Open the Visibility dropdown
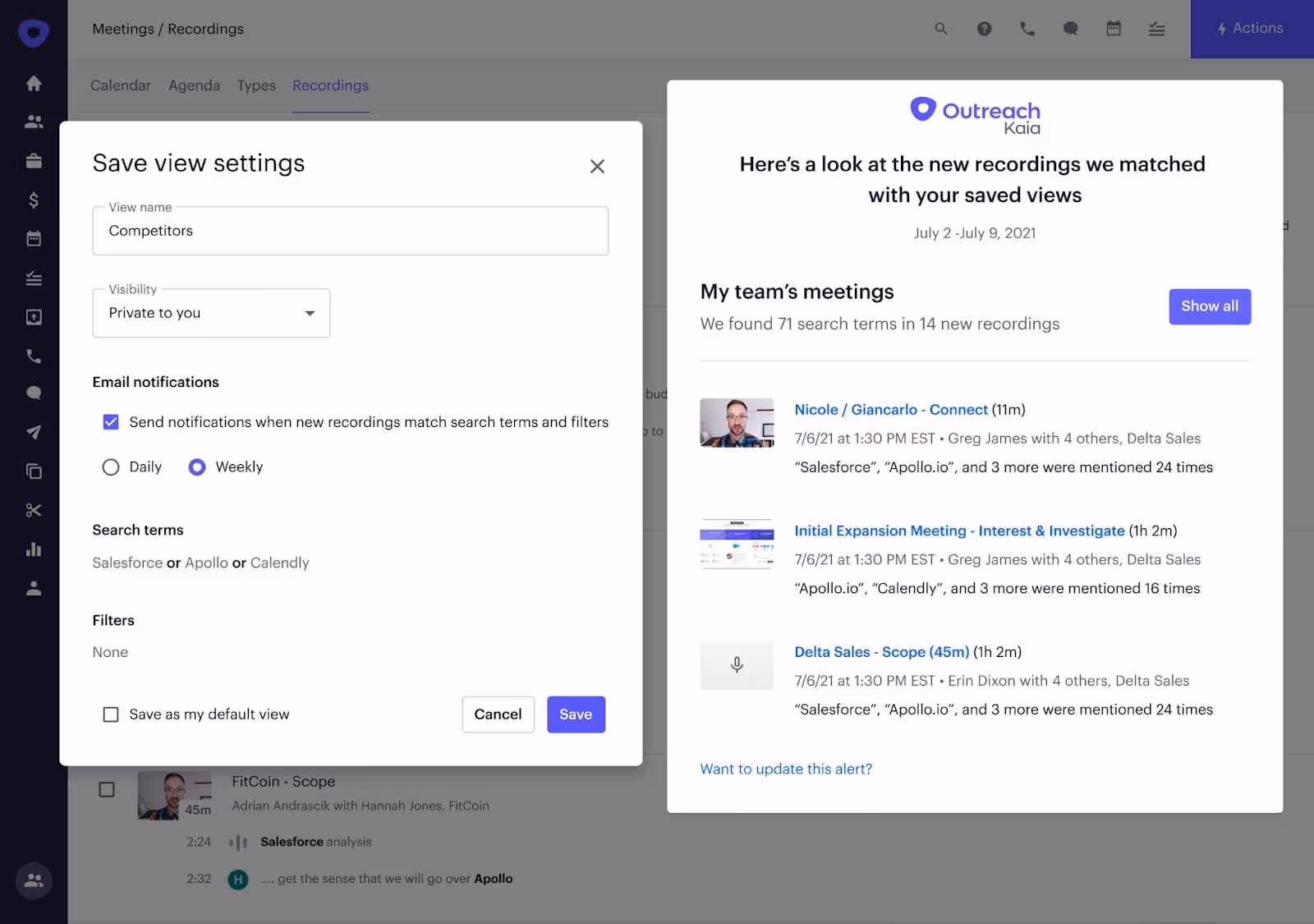The width and height of the screenshot is (1314, 924). click(211, 313)
